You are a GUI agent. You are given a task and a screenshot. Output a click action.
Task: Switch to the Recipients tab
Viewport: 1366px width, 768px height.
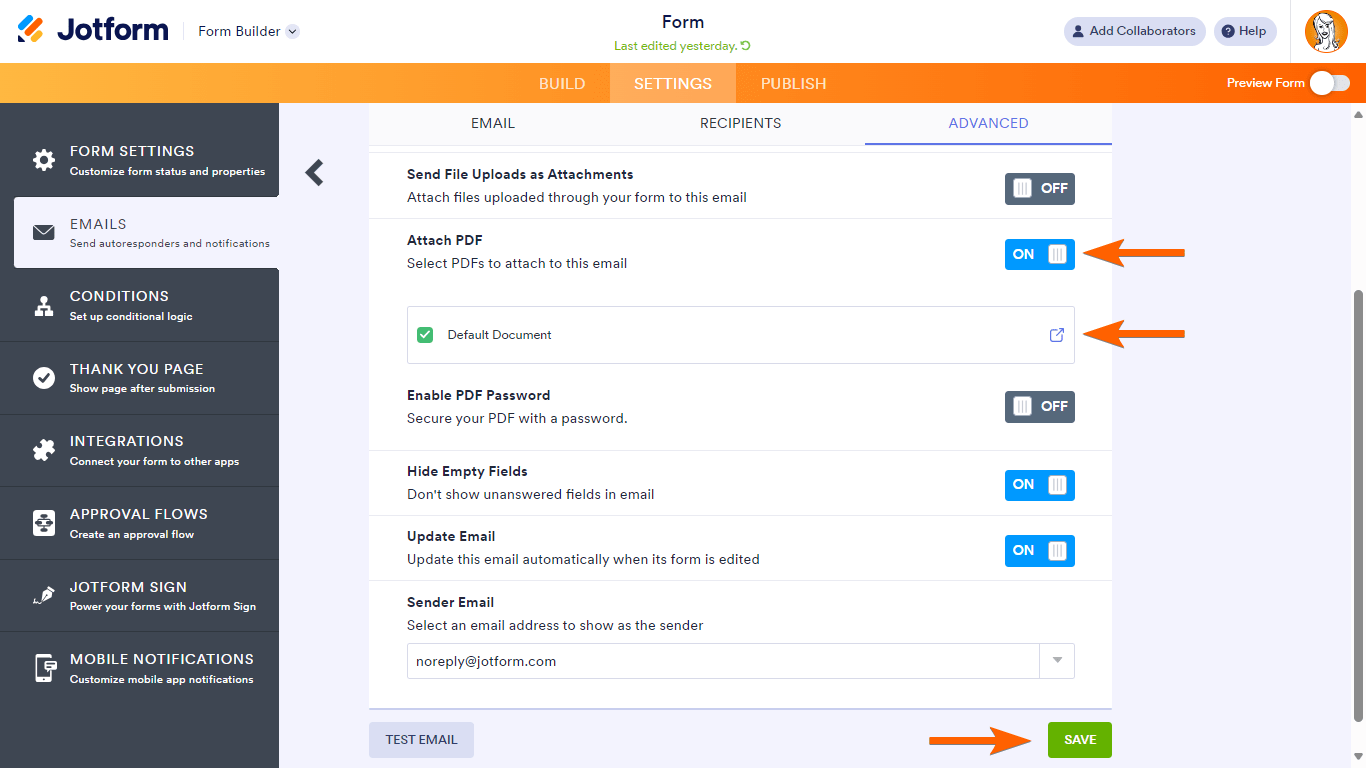pyautogui.click(x=740, y=123)
